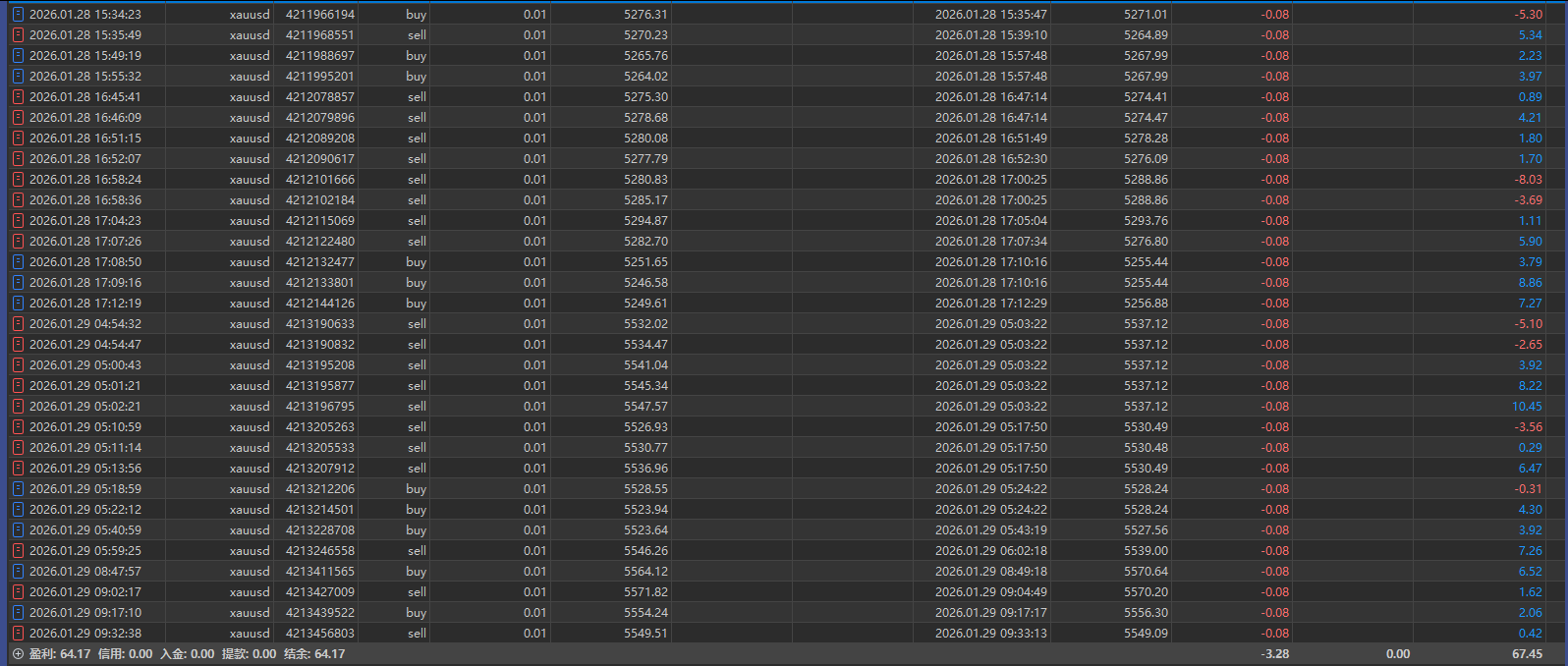This screenshot has height=666, width=1568.
Task: Select the profit value 8.22
Action: pyautogui.click(x=1531, y=386)
